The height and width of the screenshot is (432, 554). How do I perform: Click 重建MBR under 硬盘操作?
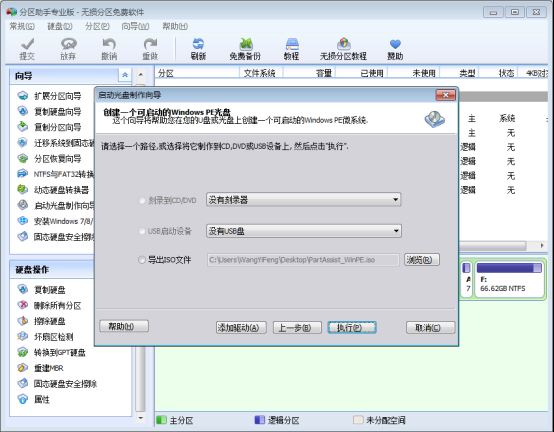pyautogui.click(x=41, y=368)
